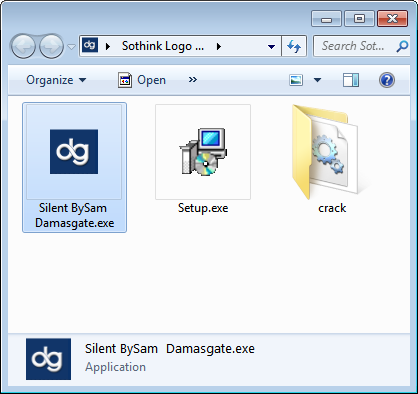Open the Help button
This screenshot has height=394, width=418.
387,80
